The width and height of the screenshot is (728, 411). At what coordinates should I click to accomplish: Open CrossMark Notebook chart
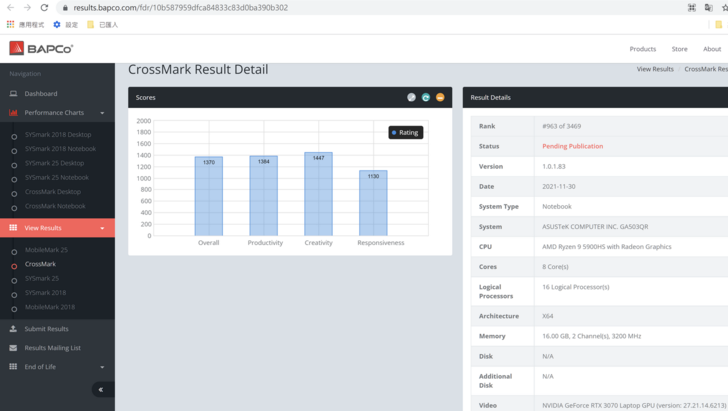pos(55,206)
